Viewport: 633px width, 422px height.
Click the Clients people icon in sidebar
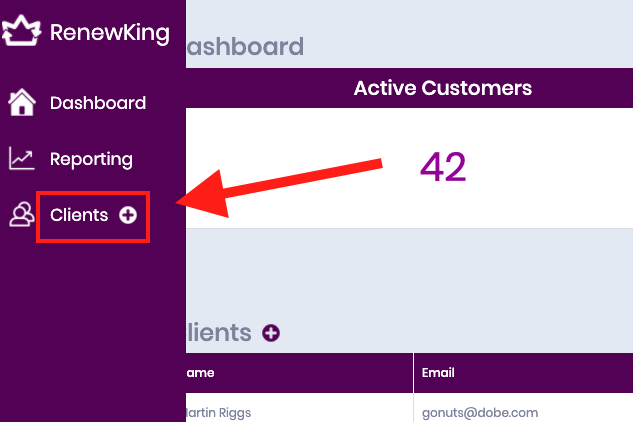click(22, 215)
